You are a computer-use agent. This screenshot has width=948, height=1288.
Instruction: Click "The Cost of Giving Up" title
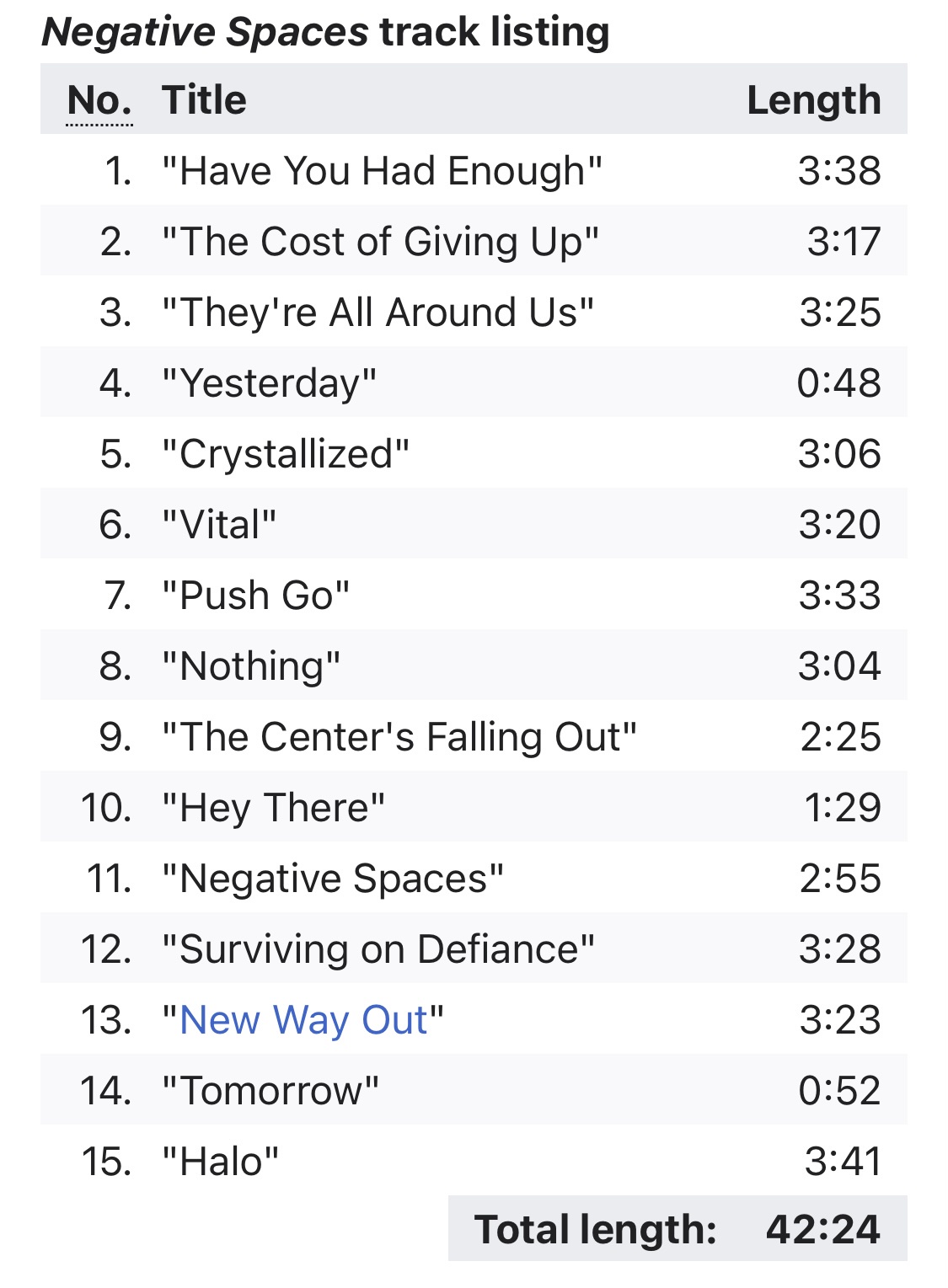(380, 242)
